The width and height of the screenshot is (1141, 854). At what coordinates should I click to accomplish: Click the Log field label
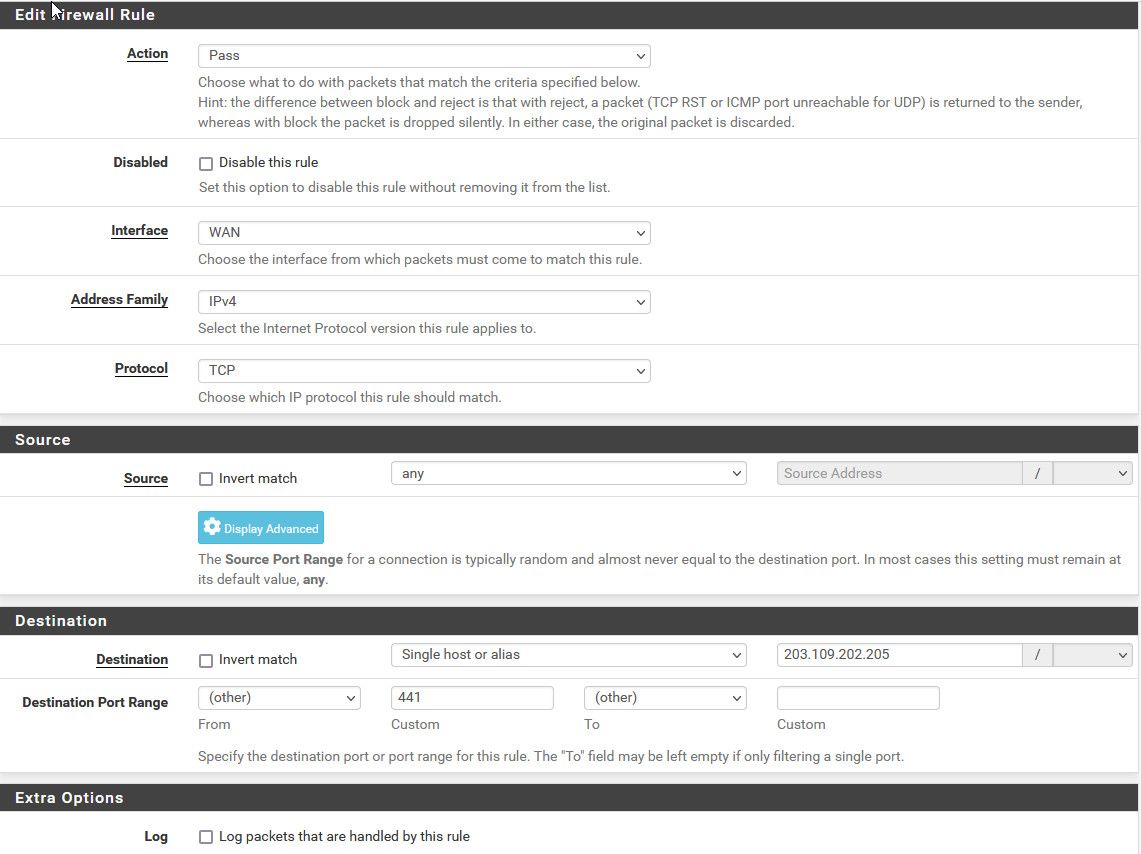tap(156, 837)
